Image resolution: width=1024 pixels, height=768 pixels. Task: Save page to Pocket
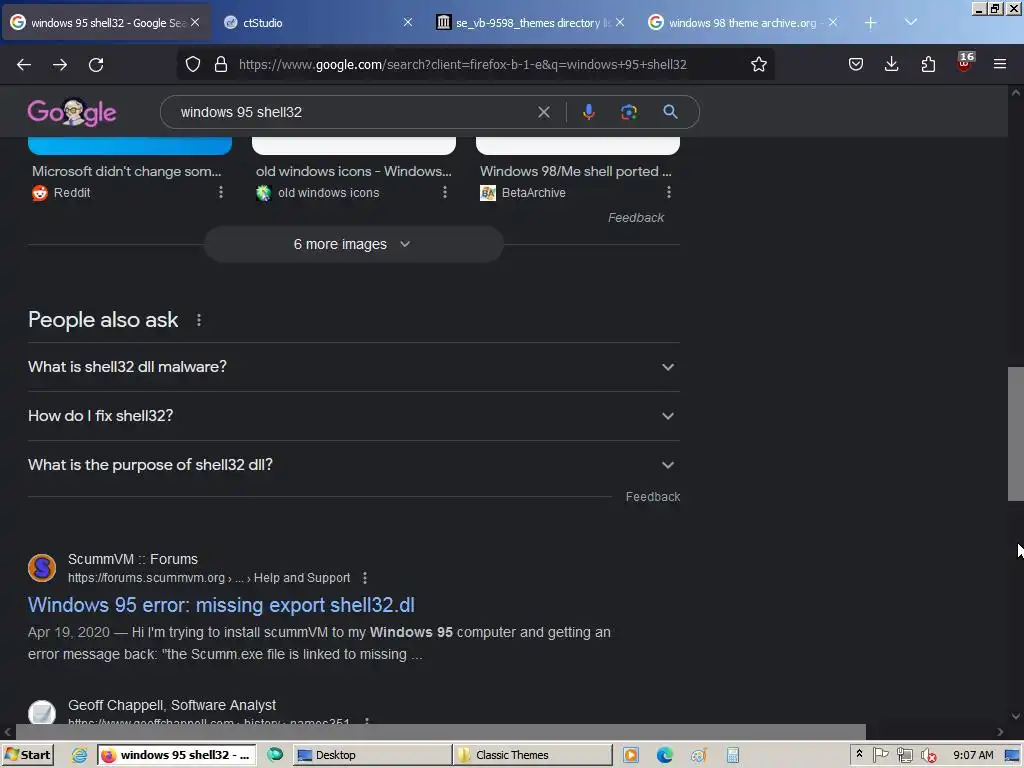click(x=856, y=64)
